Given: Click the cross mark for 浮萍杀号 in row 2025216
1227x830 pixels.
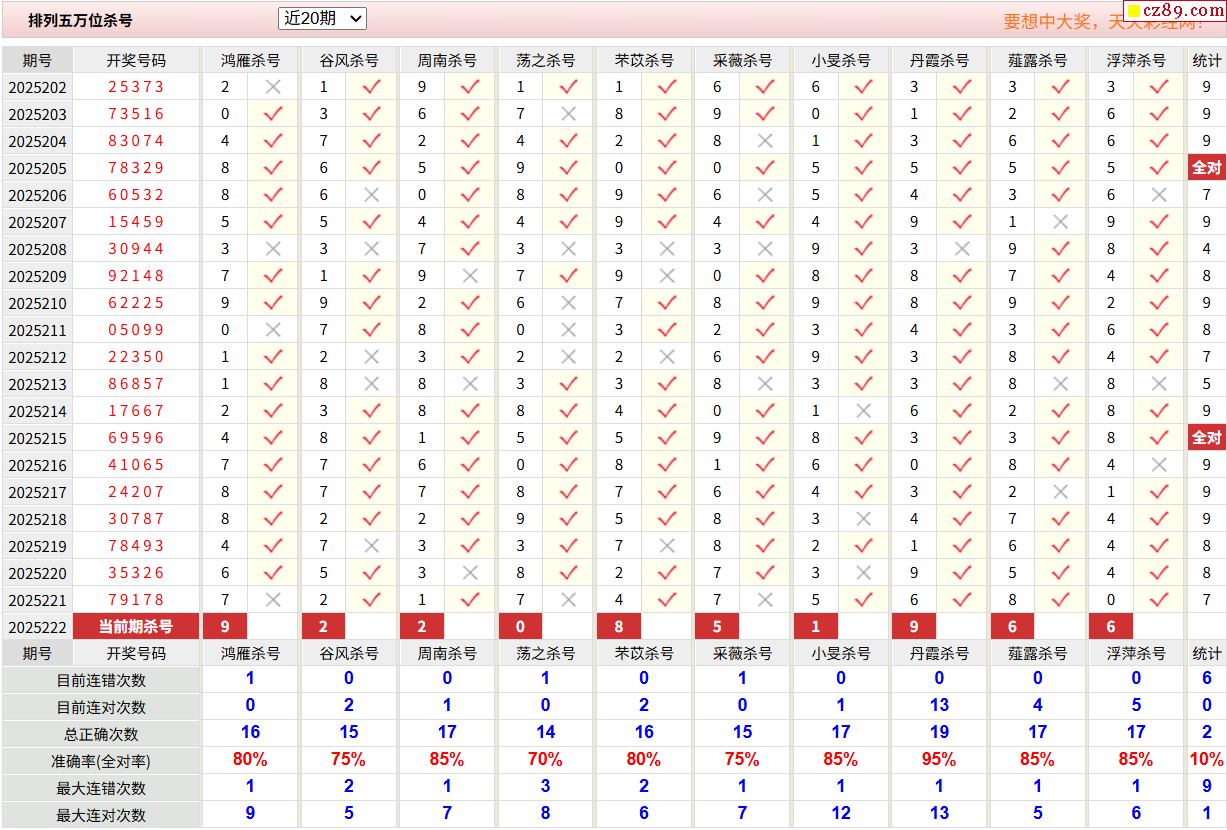Looking at the screenshot, I should 1160,465.
